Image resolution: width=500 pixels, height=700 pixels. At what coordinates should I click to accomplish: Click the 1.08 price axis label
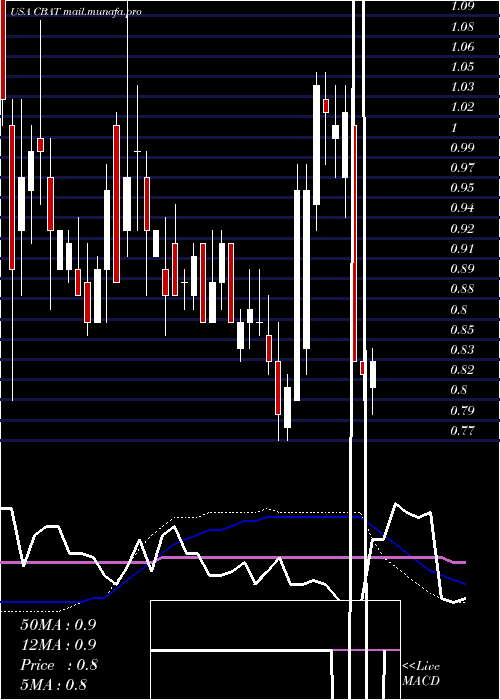(x=462, y=27)
